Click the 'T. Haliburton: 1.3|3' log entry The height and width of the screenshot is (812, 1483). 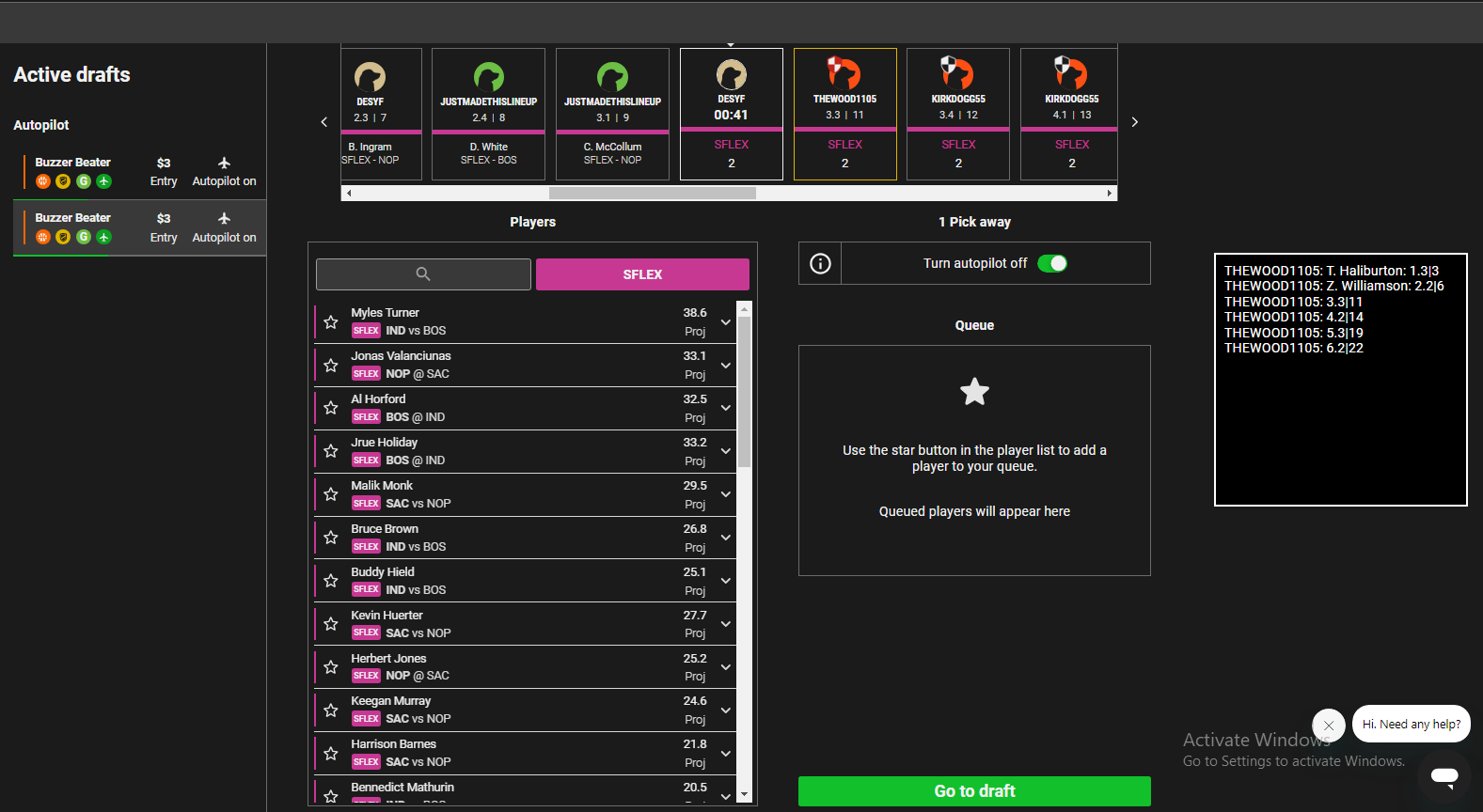pyautogui.click(x=1332, y=271)
